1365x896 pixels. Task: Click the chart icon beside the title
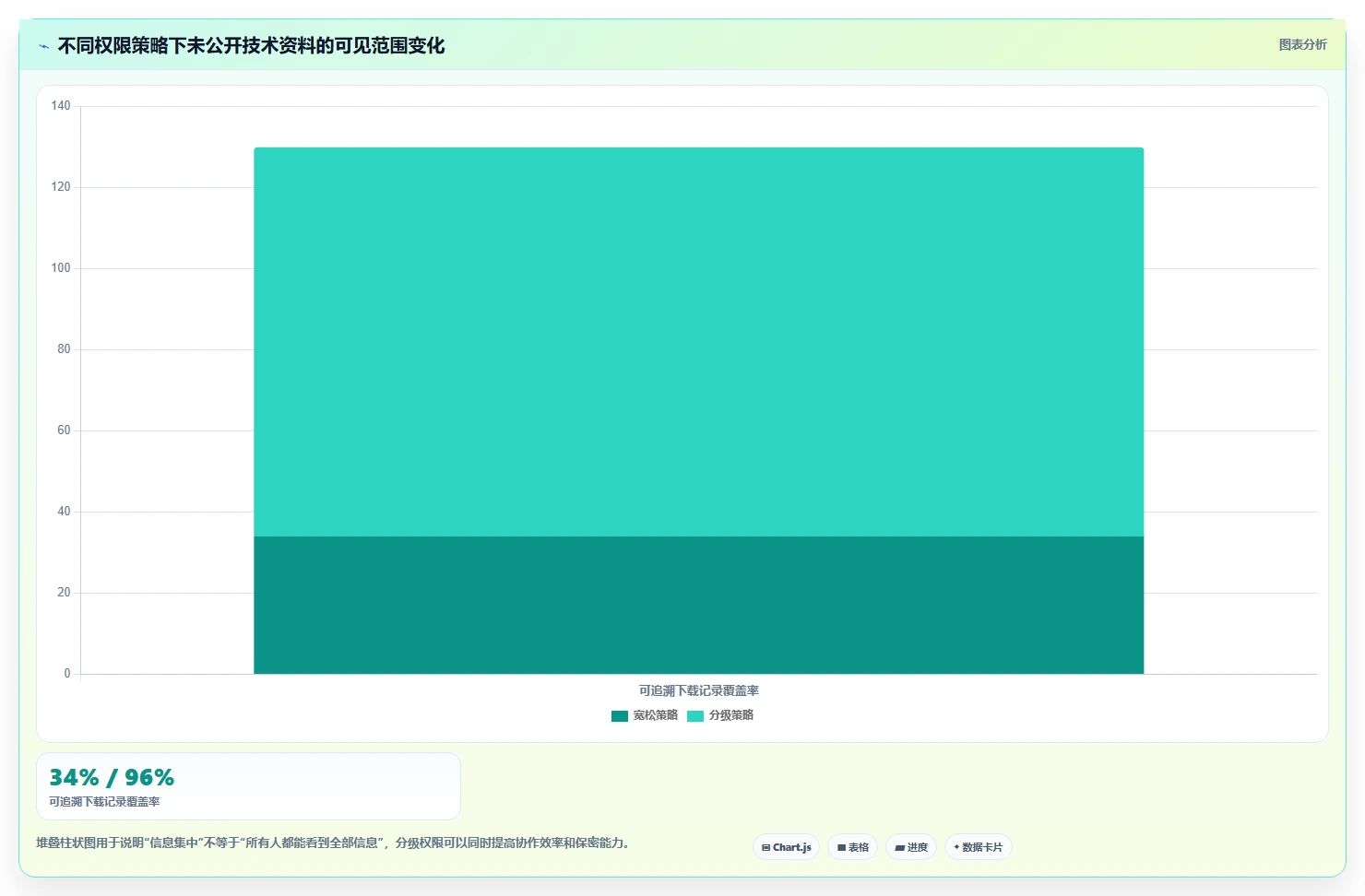[43, 46]
